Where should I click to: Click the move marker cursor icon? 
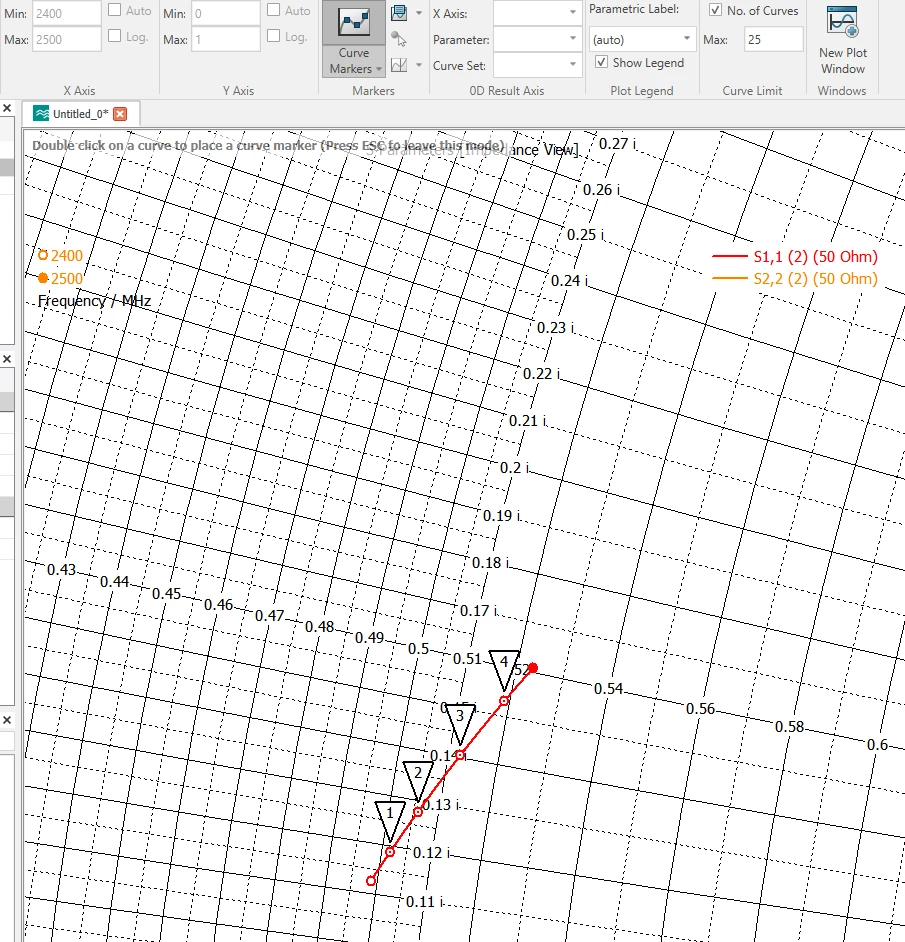[399, 39]
